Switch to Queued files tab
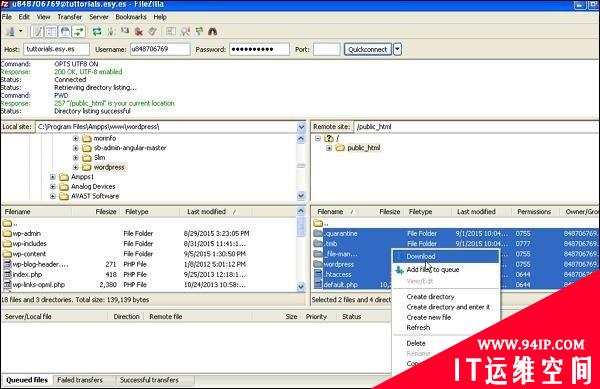The height and width of the screenshot is (389, 600). coord(27,380)
